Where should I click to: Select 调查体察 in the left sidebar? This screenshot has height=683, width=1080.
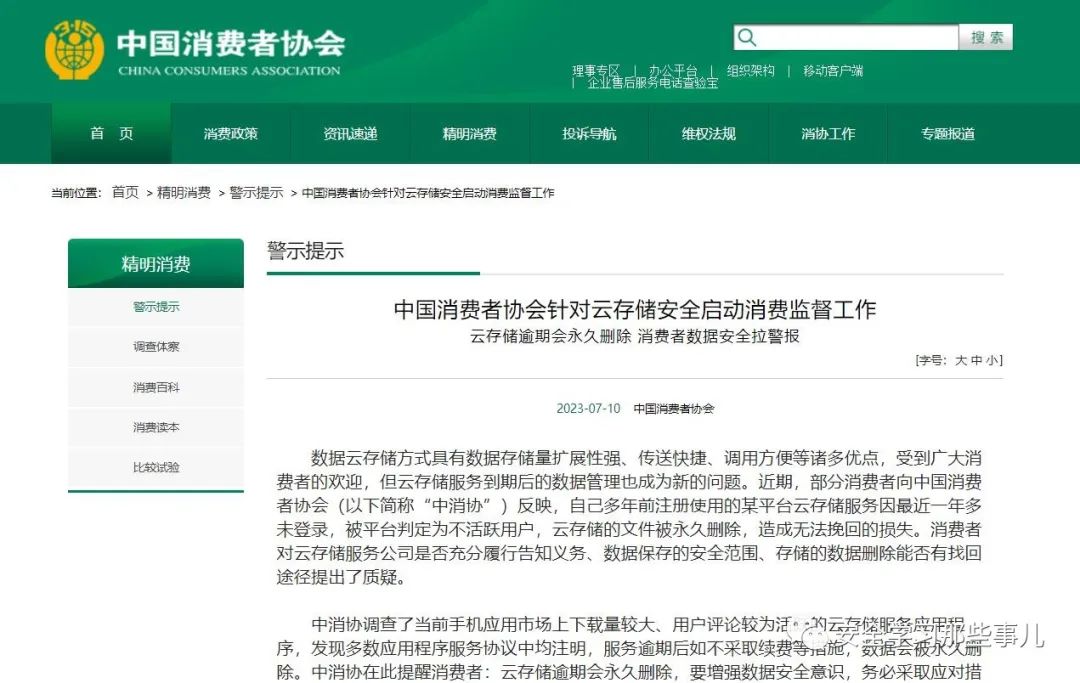pyautogui.click(x=156, y=347)
